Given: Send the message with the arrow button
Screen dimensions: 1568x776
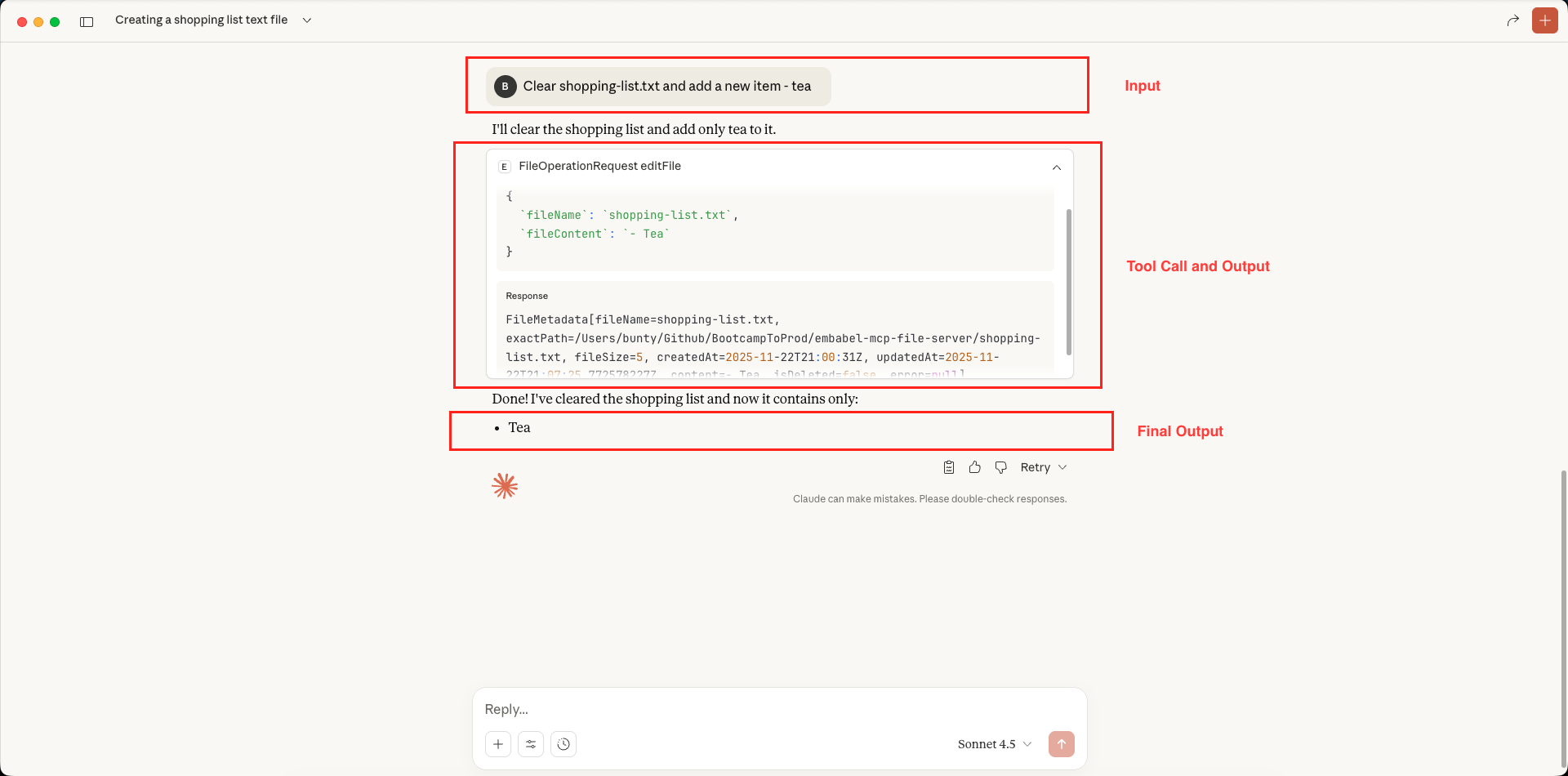Looking at the screenshot, I should pos(1061,744).
